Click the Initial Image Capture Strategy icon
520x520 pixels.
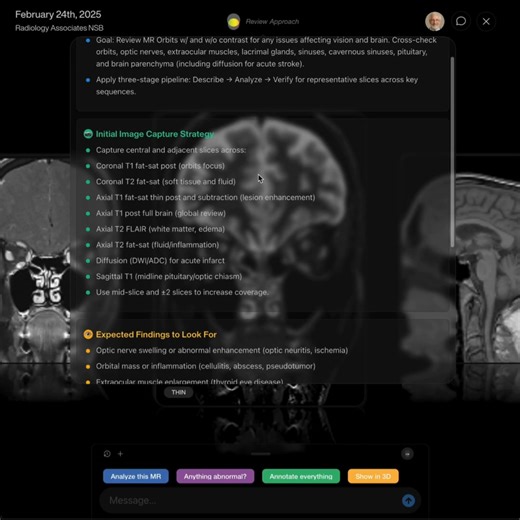point(88,134)
